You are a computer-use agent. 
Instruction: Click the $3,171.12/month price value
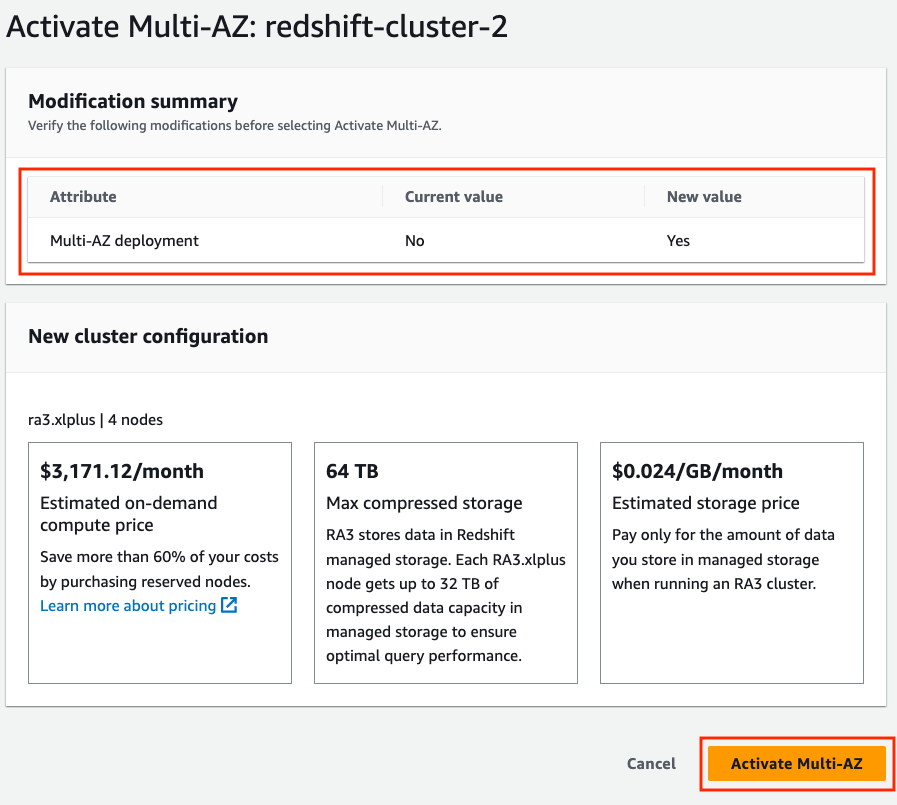point(122,471)
